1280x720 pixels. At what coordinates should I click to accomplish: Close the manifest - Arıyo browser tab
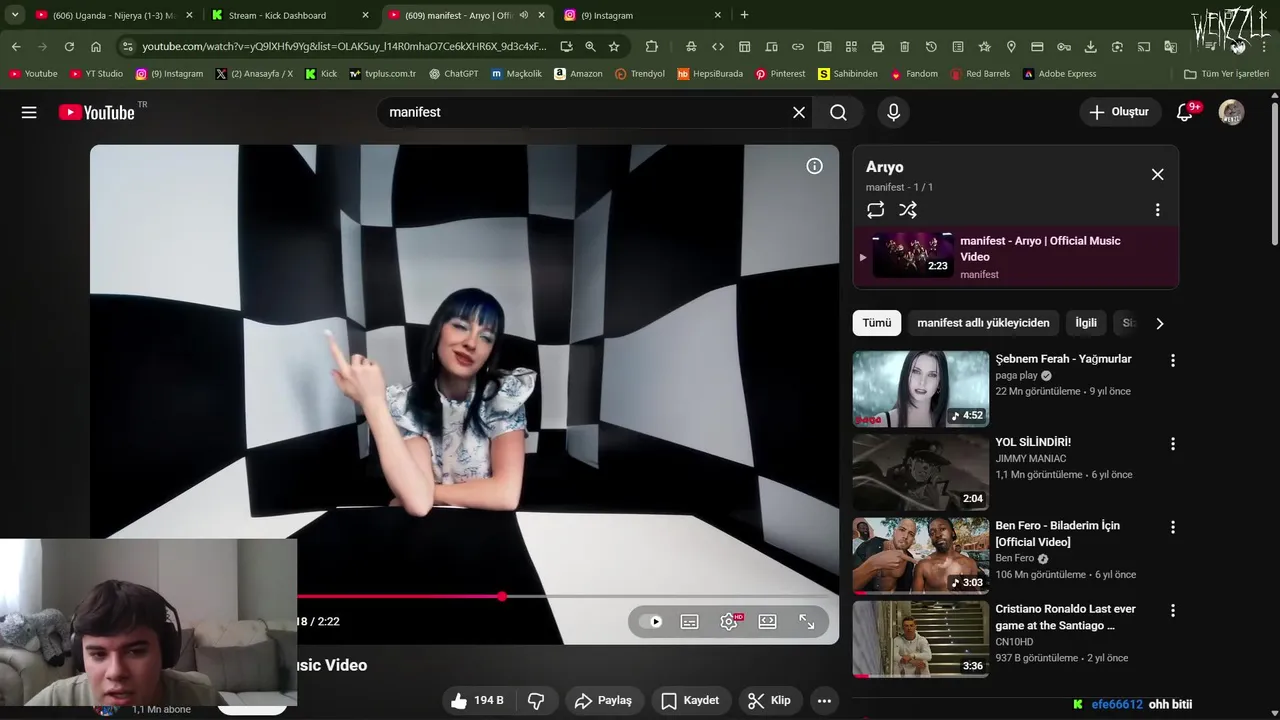click(542, 15)
